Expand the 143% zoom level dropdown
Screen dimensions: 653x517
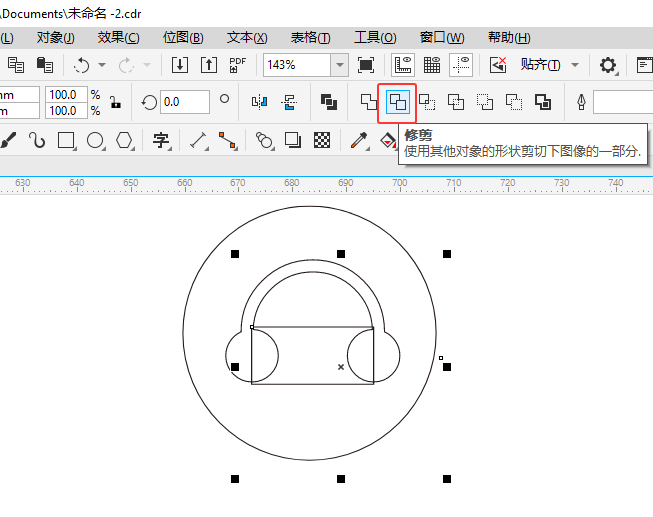340,65
